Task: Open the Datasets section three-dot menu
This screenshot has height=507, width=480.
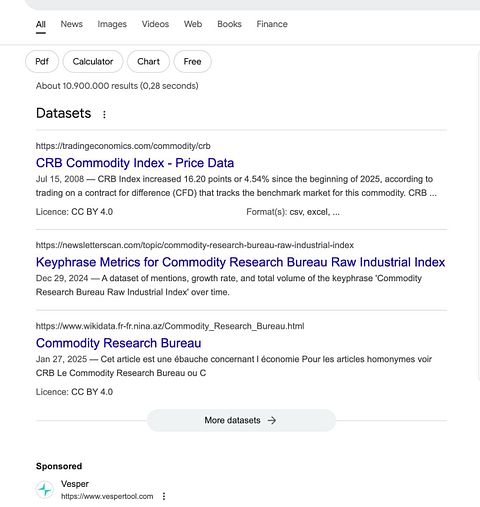Action: click(x=104, y=114)
